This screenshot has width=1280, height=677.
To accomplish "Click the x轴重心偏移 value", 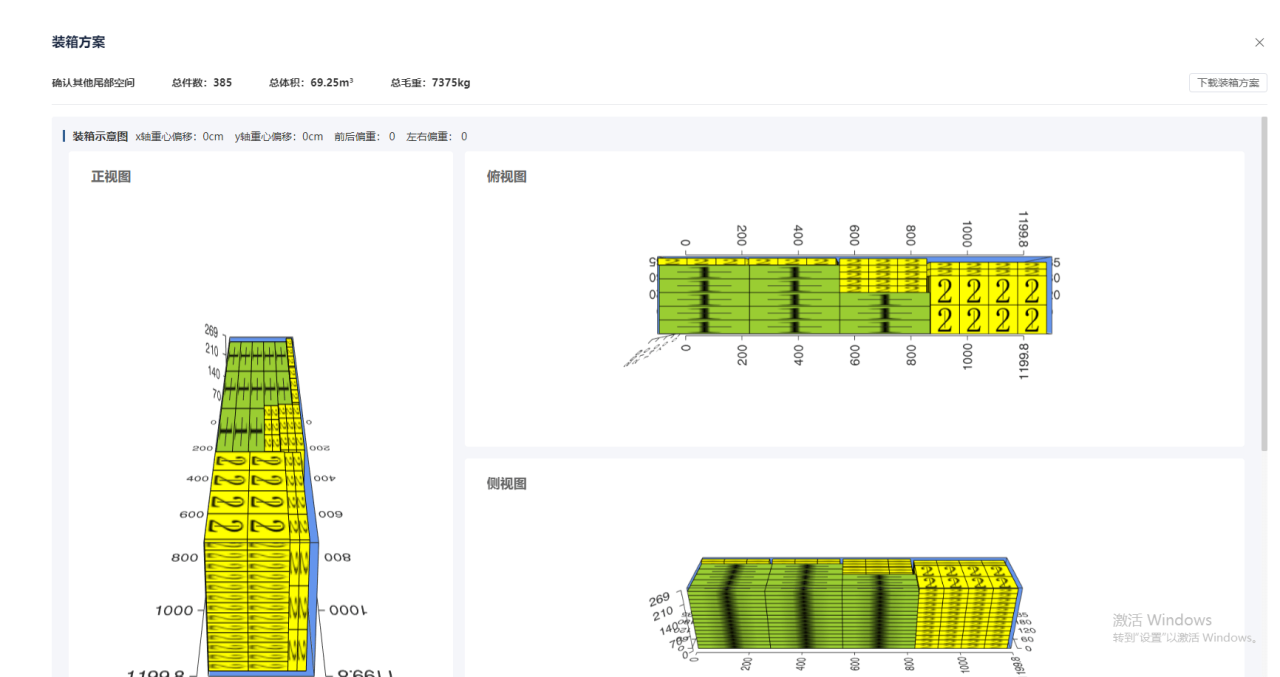I will pos(179,137).
